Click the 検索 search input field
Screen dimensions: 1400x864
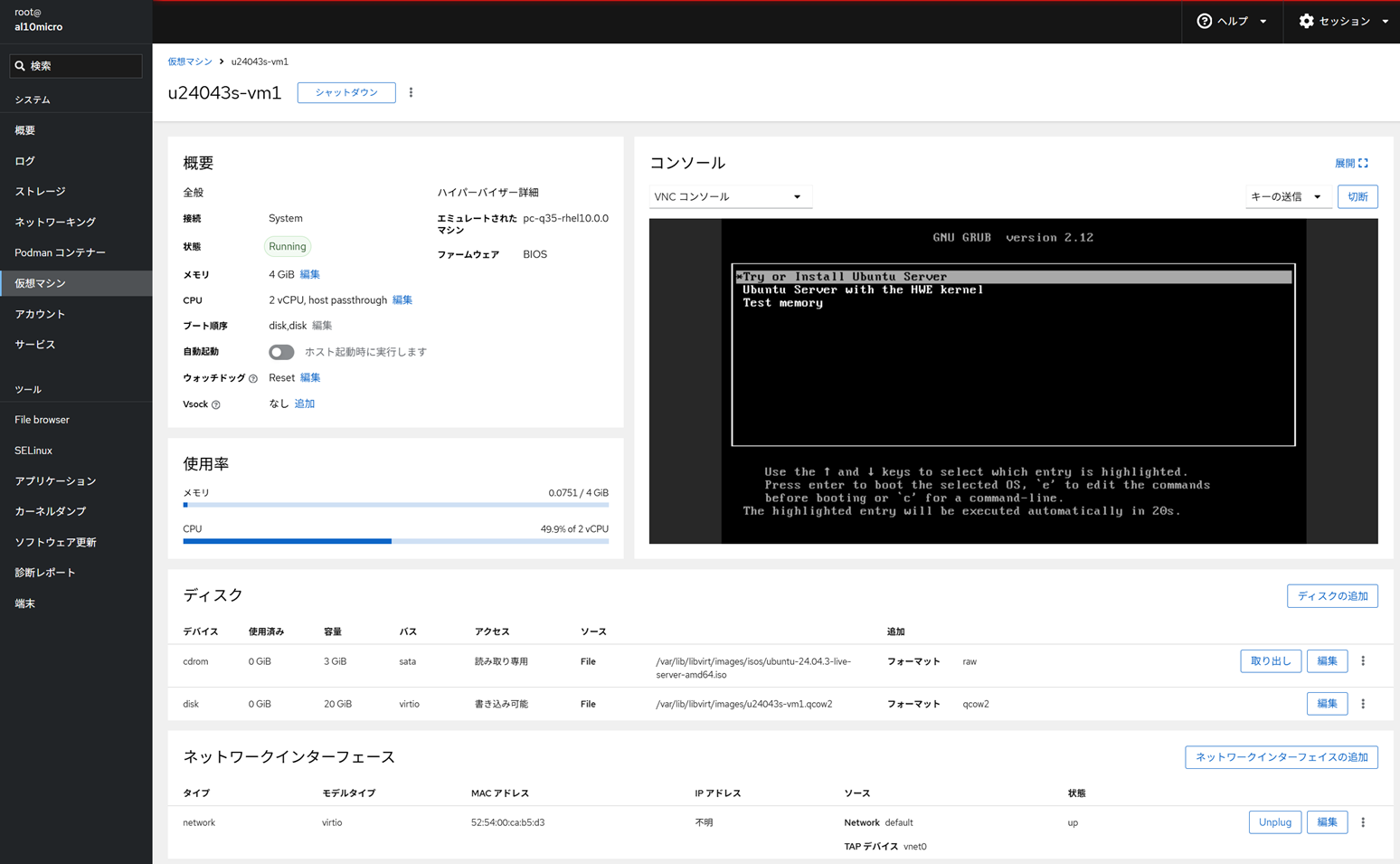[76, 66]
